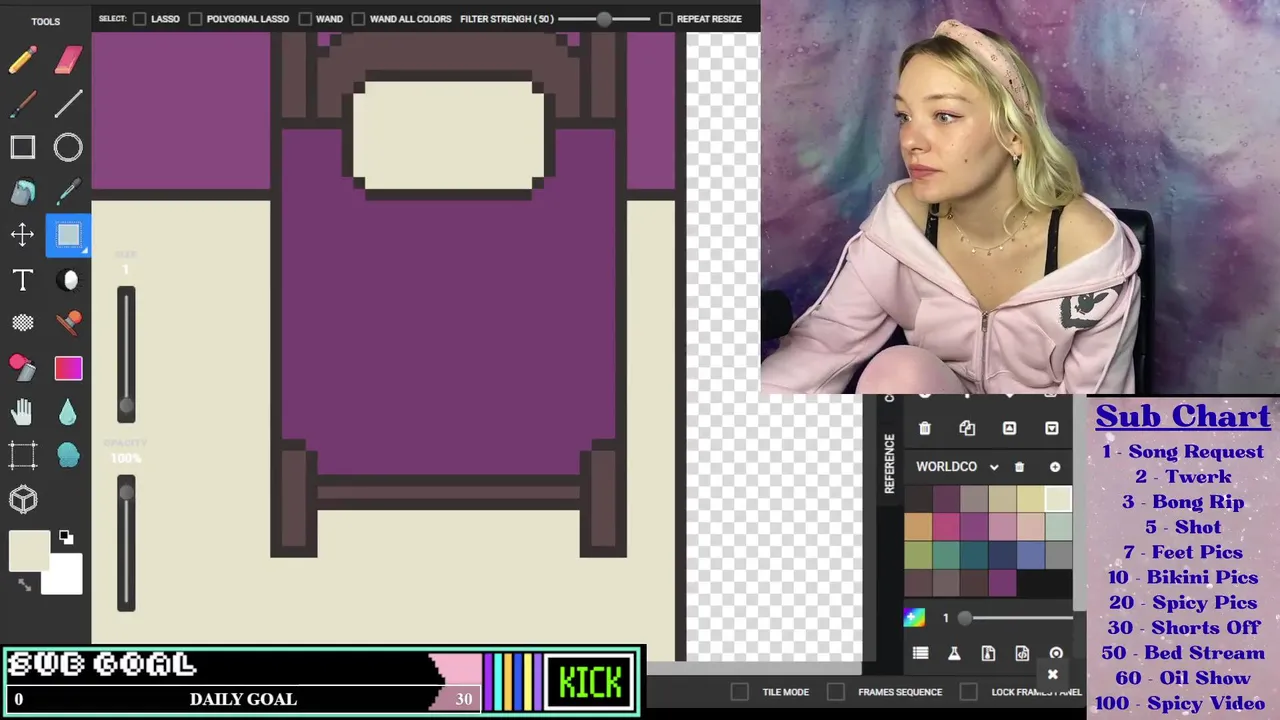Adjust the Filter Strength slider
Image resolution: width=1280 pixels, height=720 pixels.
(x=604, y=18)
